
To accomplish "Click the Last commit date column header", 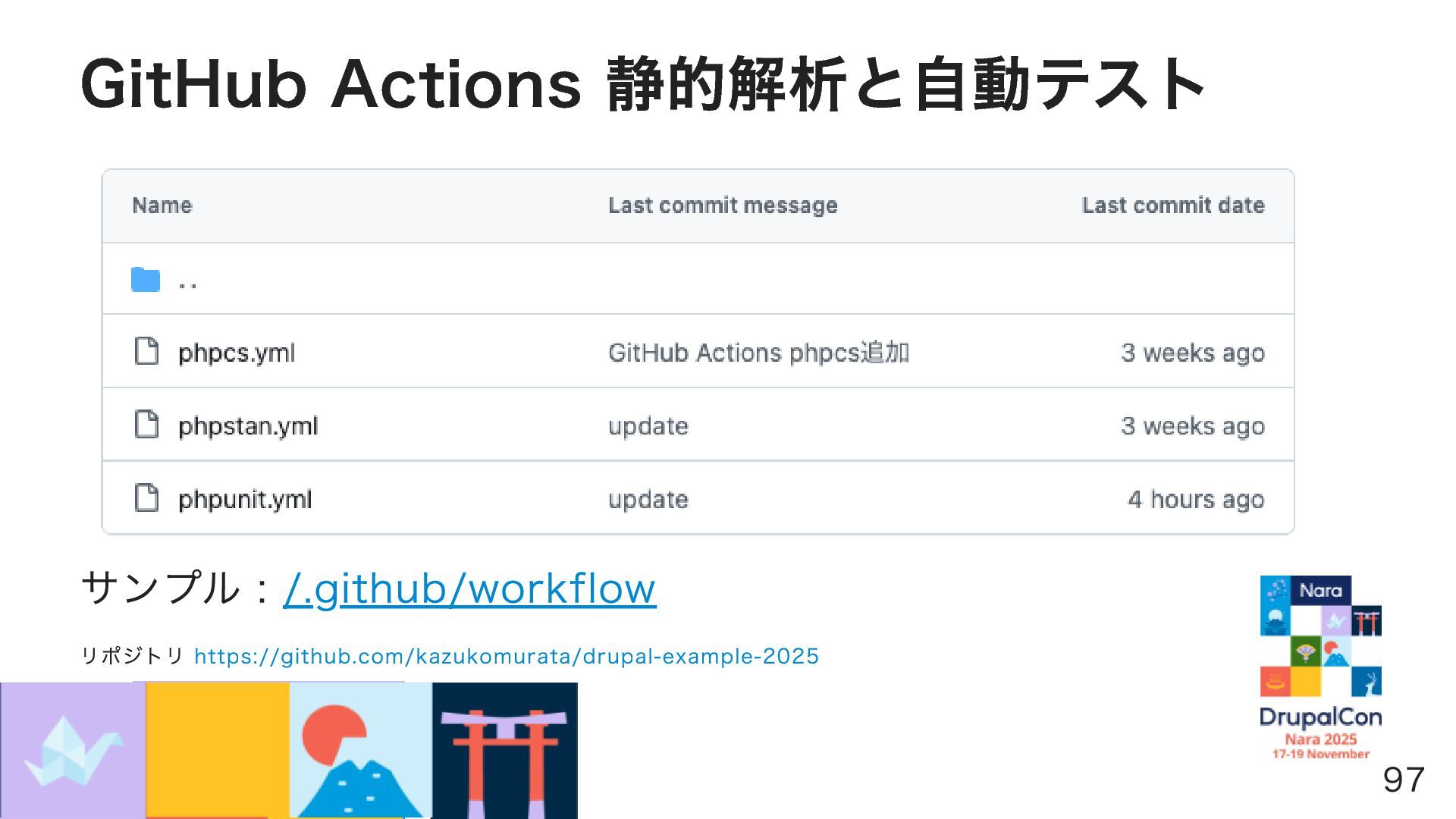I will [1172, 206].
